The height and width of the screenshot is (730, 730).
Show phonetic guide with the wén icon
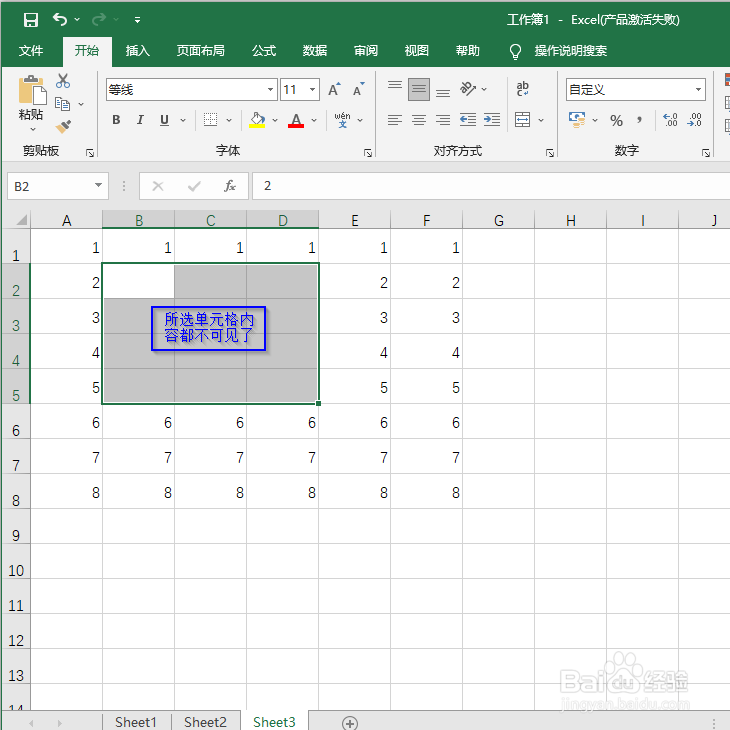coord(343,120)
